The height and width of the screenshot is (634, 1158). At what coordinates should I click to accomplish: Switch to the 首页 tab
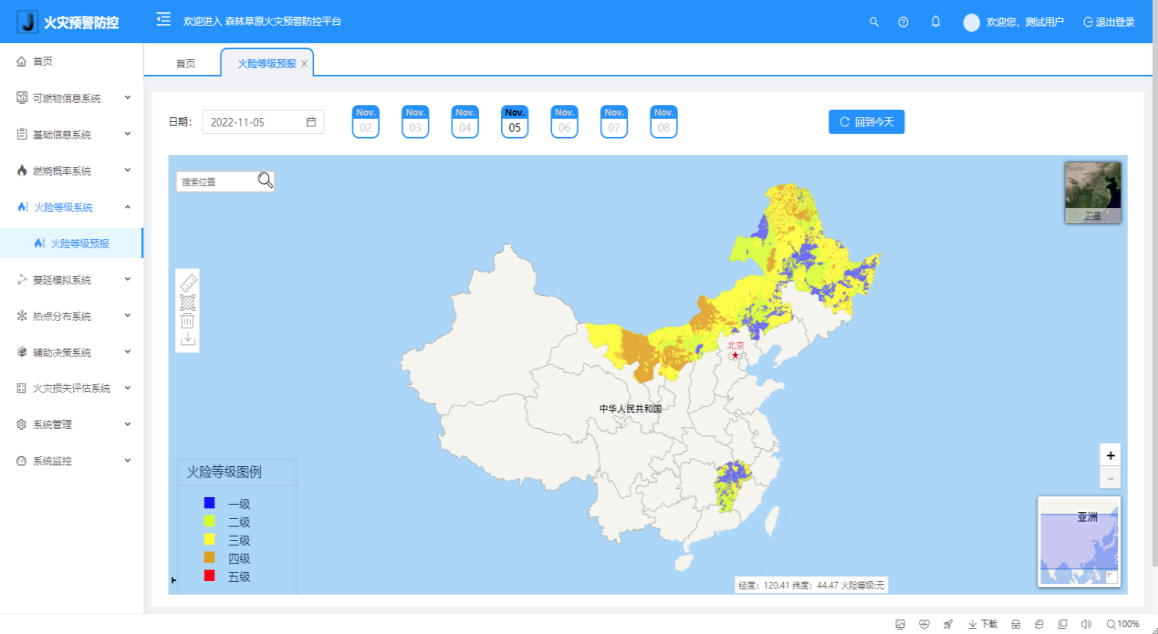point(185,63)
